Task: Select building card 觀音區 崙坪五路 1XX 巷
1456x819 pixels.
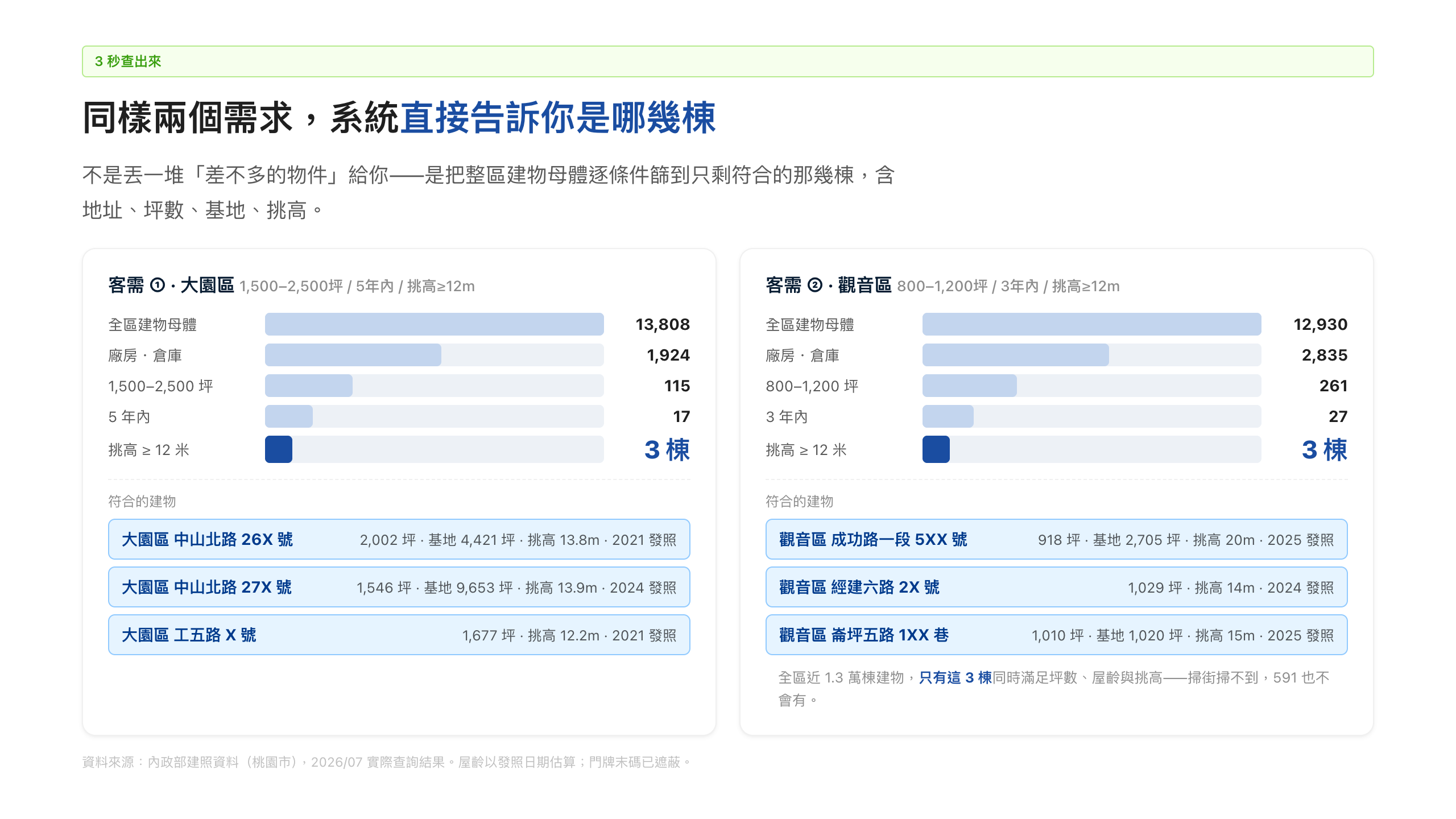Action: click(1056, 635)
